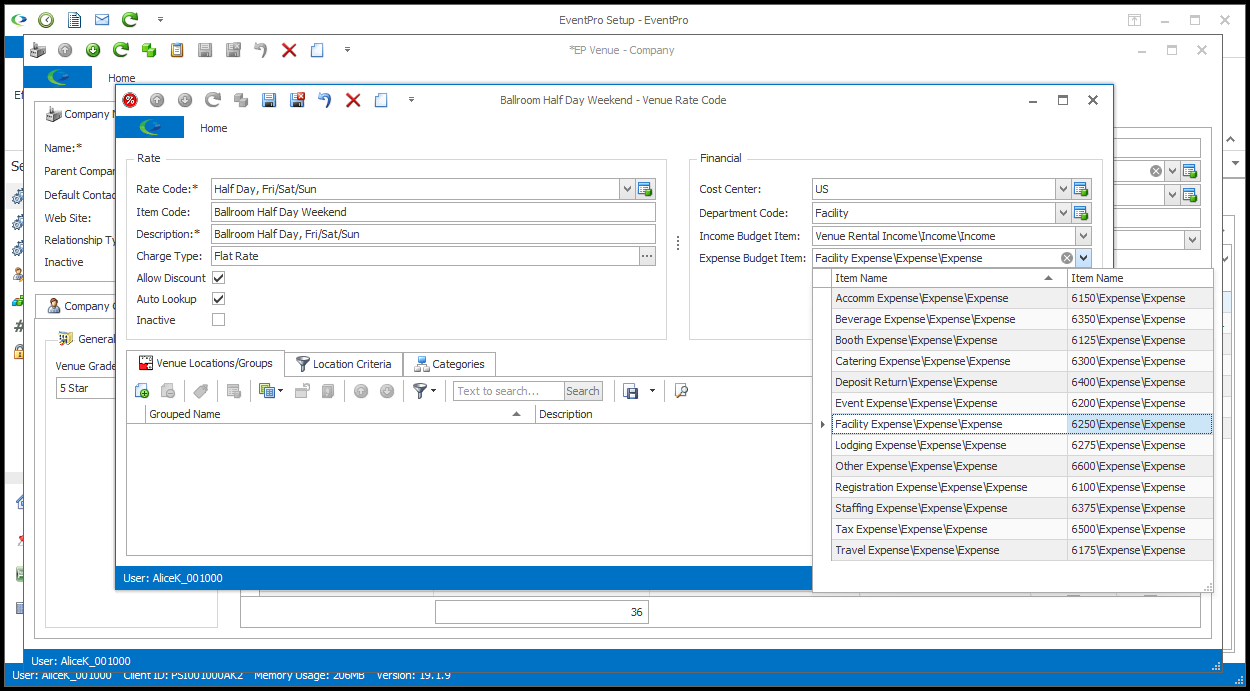Expand Cost Center dropdown arrow
Viewport: 1250px width, 691px height.
[x=1063, y=189]
